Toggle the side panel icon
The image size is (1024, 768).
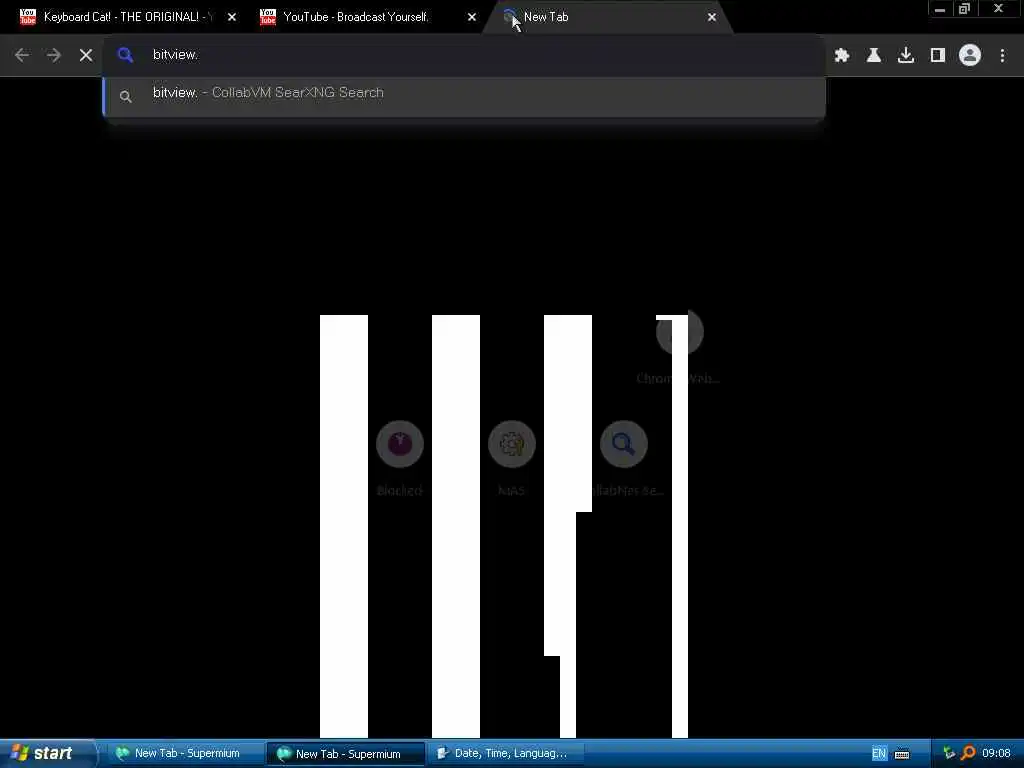pyautogui.click(x=938, y=56)
